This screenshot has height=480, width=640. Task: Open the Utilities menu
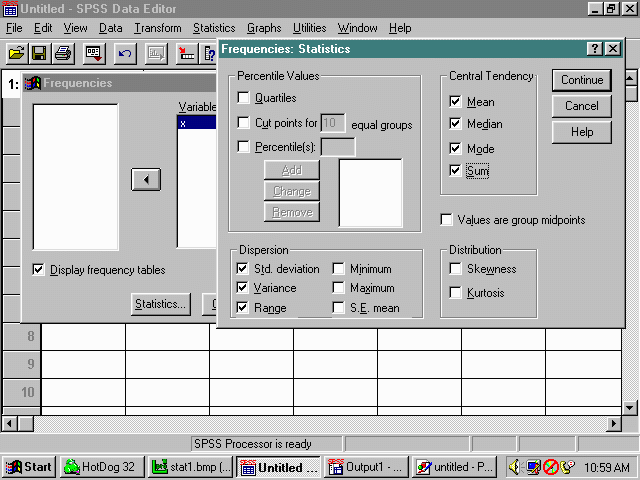310,28
